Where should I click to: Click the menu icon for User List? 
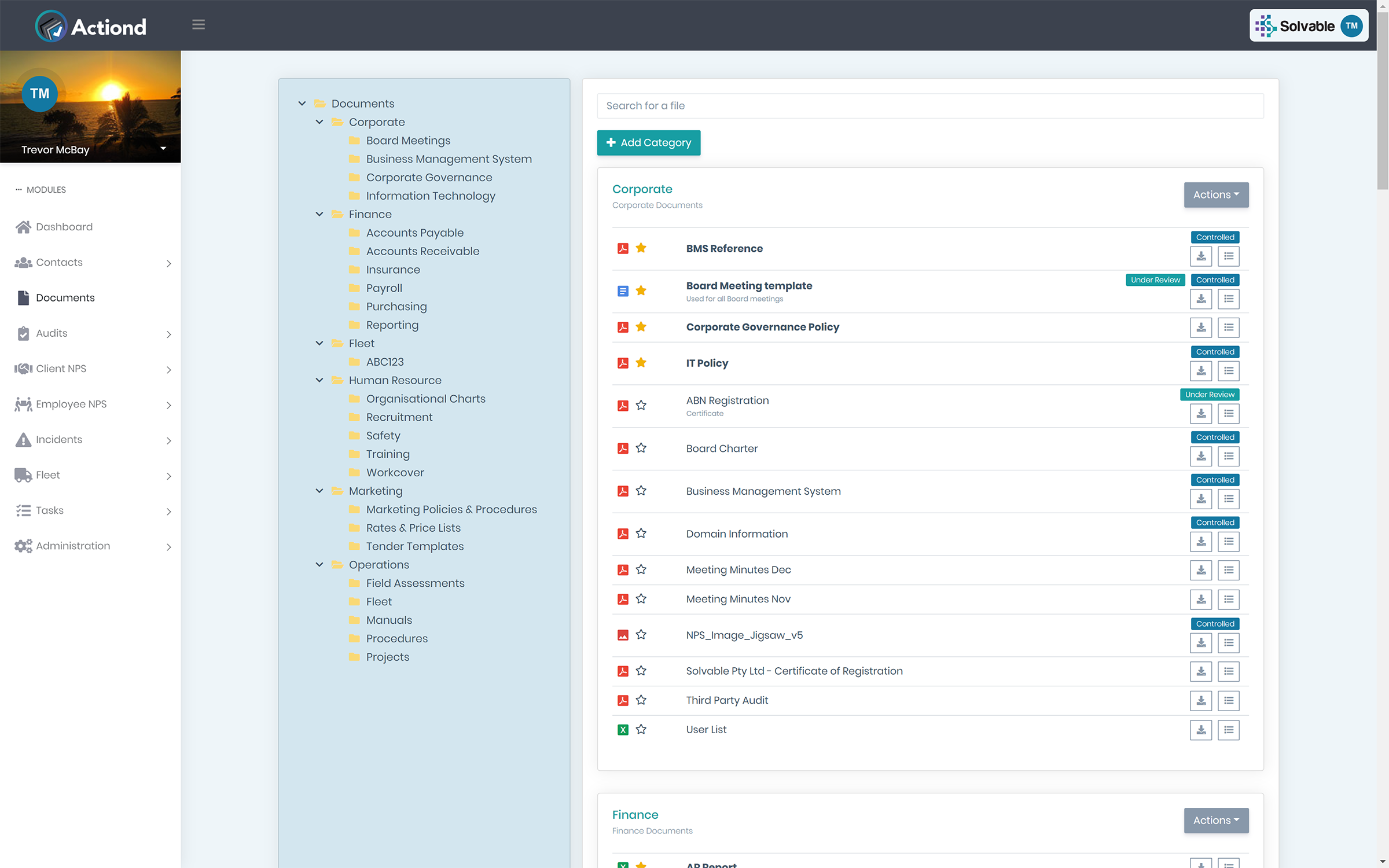(x=1229, y=729)
